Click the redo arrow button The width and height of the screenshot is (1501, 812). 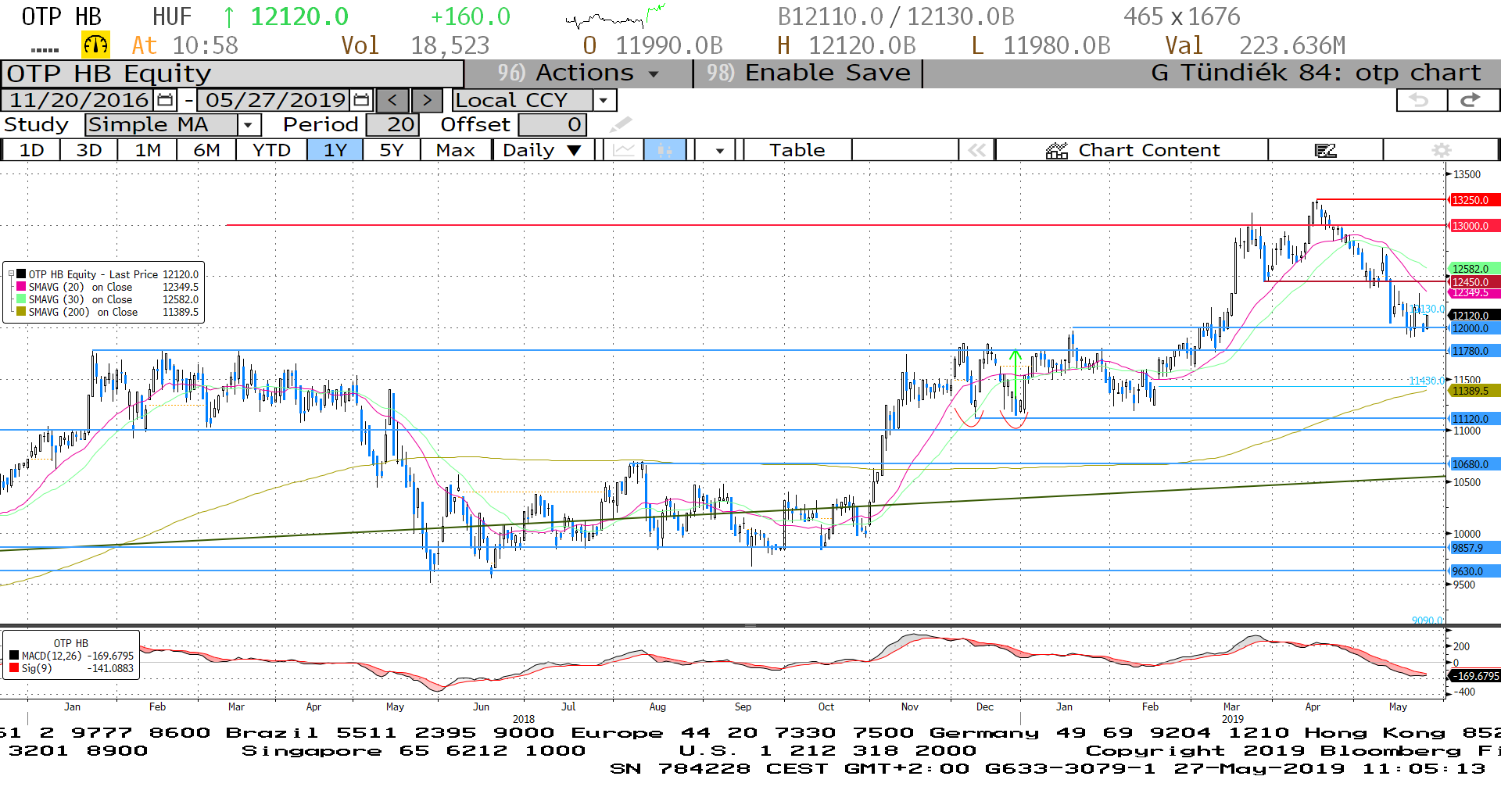point(1472,100)
